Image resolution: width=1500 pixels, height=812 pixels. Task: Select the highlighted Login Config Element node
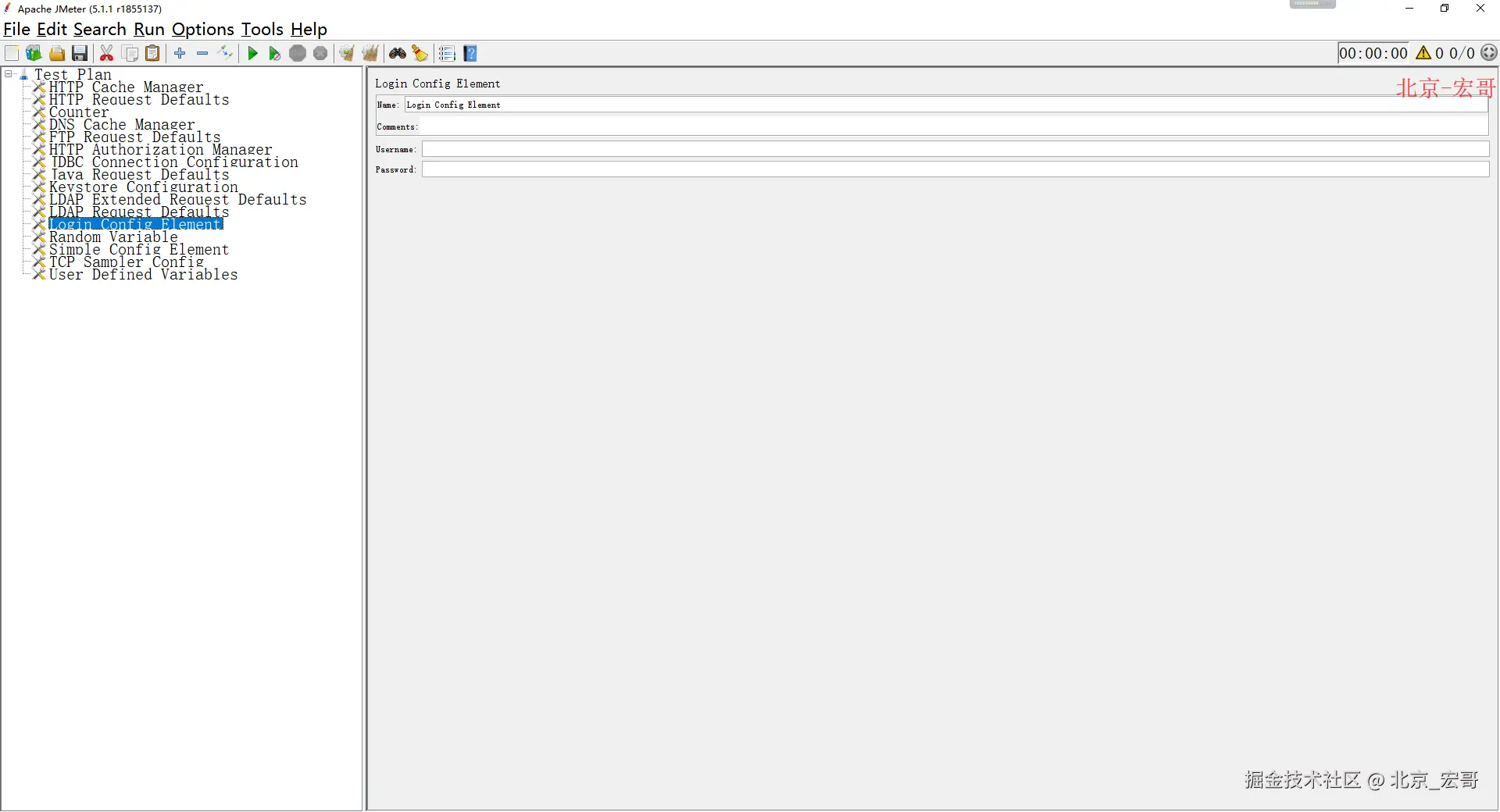point(136,224)
